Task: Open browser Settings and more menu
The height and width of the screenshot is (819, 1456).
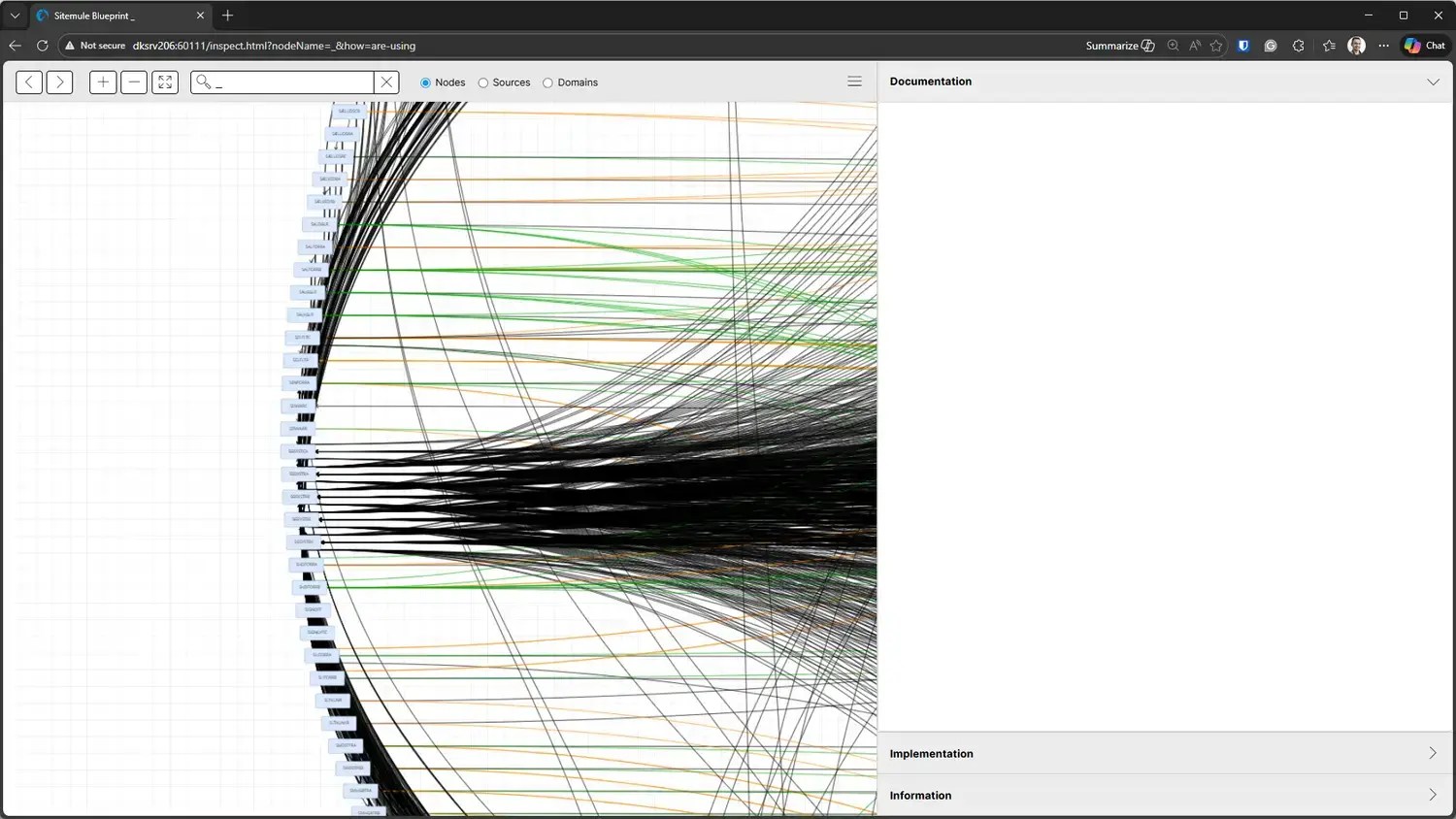Action: 1384,46
